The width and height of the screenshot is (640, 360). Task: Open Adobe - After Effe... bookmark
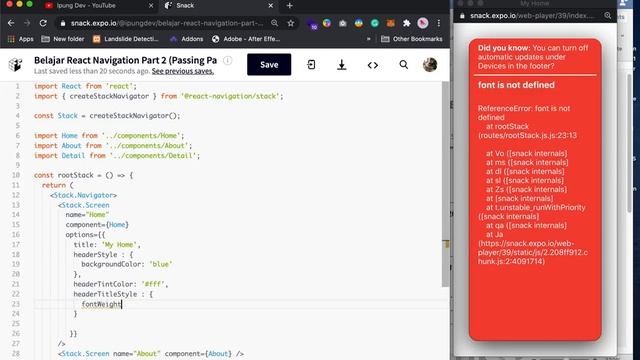246,39
